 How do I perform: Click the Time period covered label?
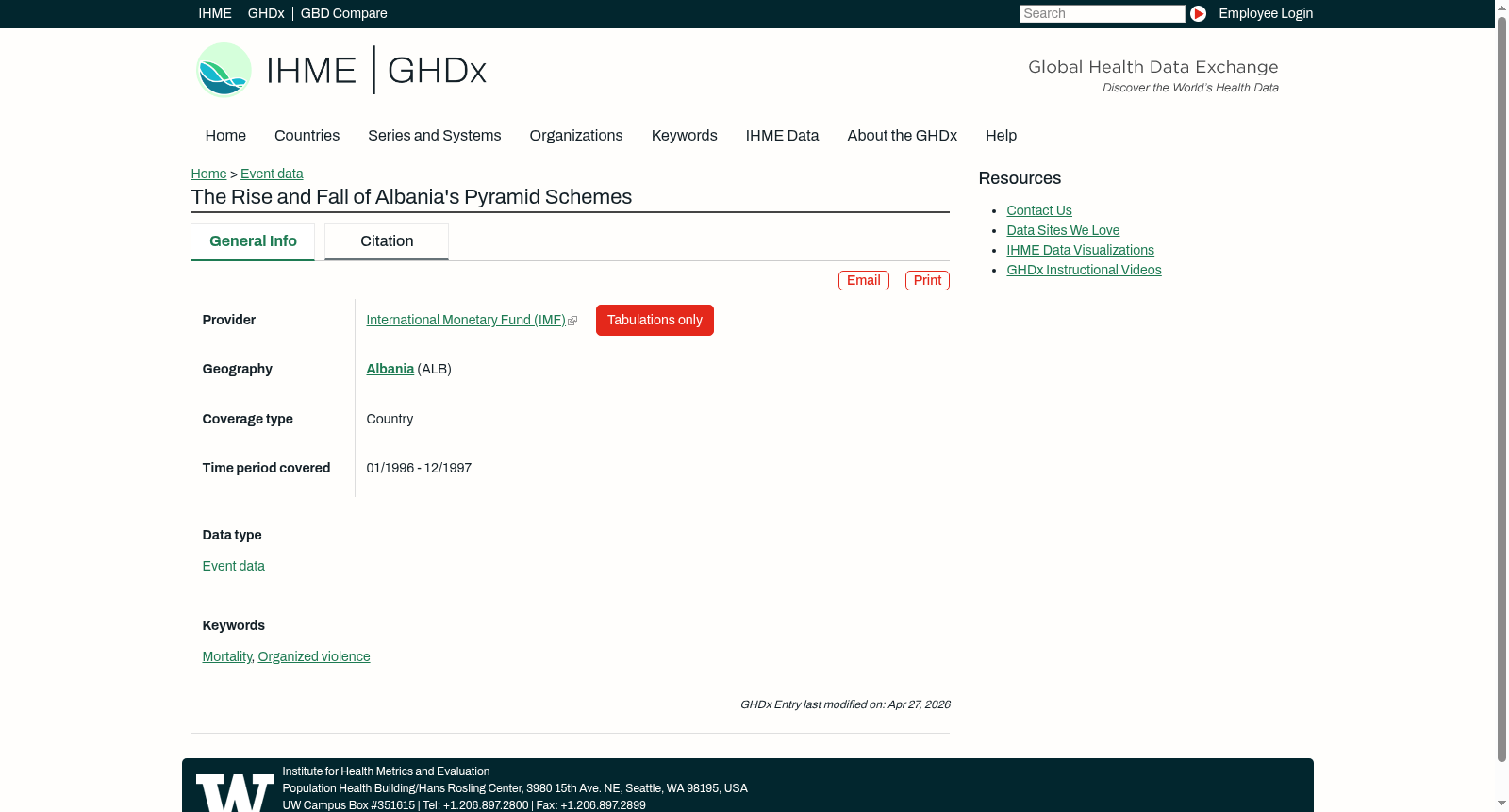266,468
